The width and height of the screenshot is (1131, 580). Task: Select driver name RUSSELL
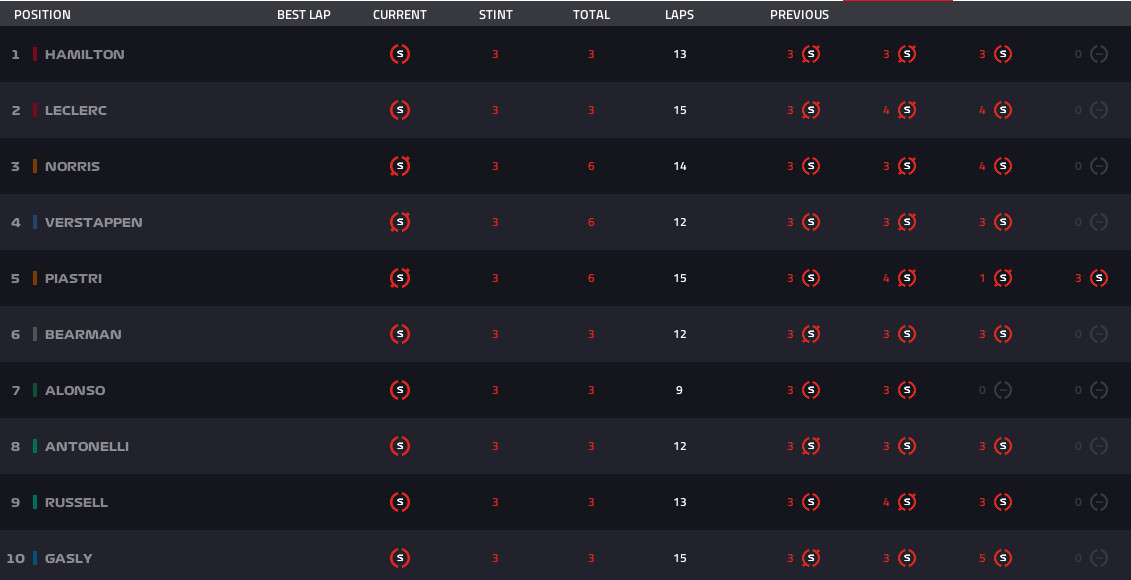[x=76, y=502]
